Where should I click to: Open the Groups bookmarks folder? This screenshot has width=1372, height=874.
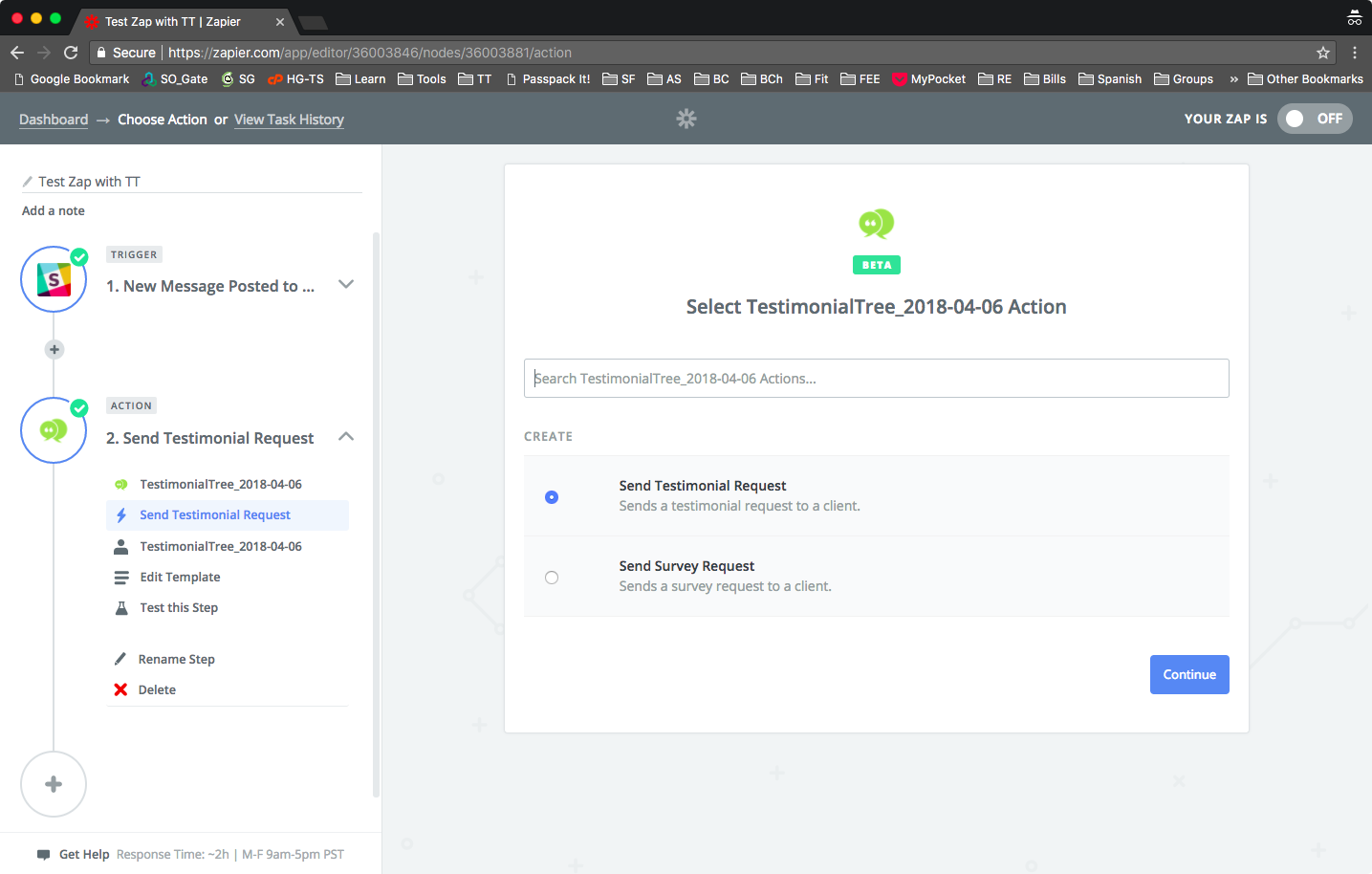1184,79
